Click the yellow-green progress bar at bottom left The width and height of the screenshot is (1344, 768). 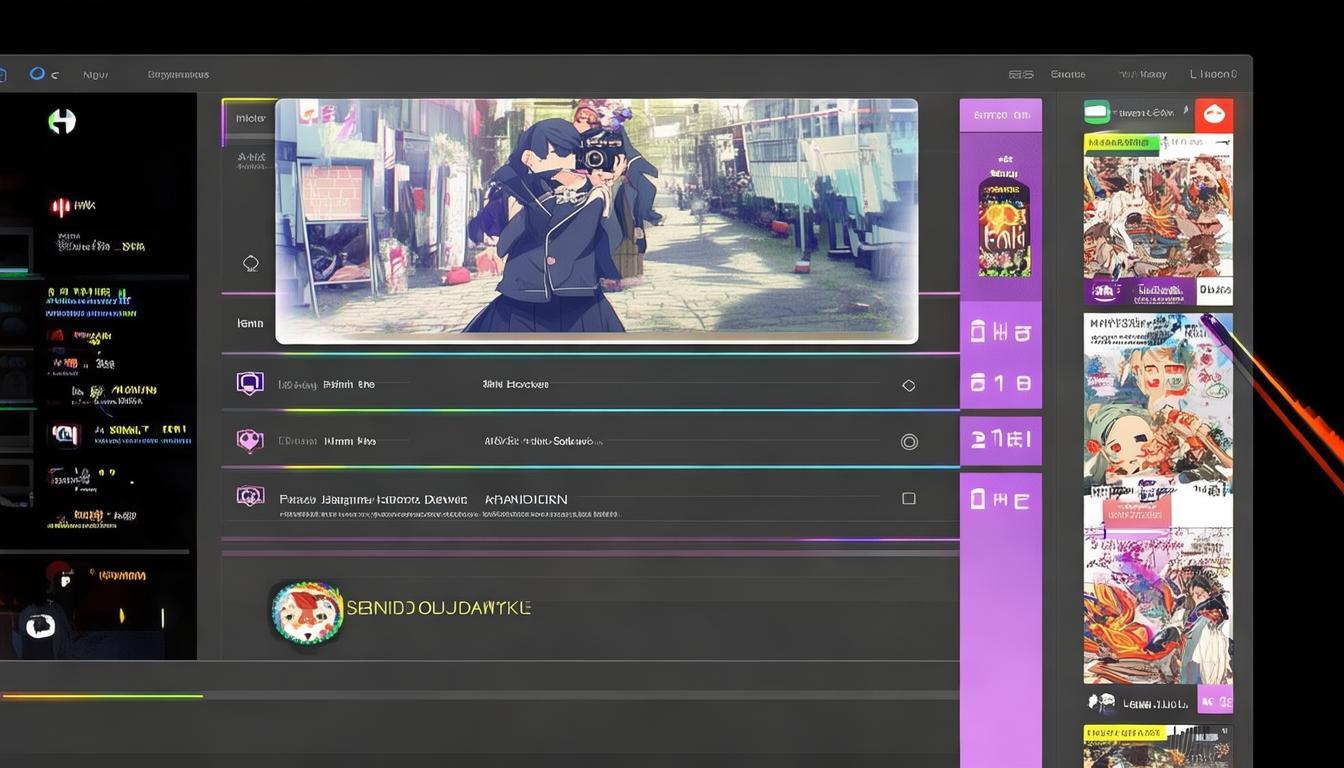[x=101, y=696]
